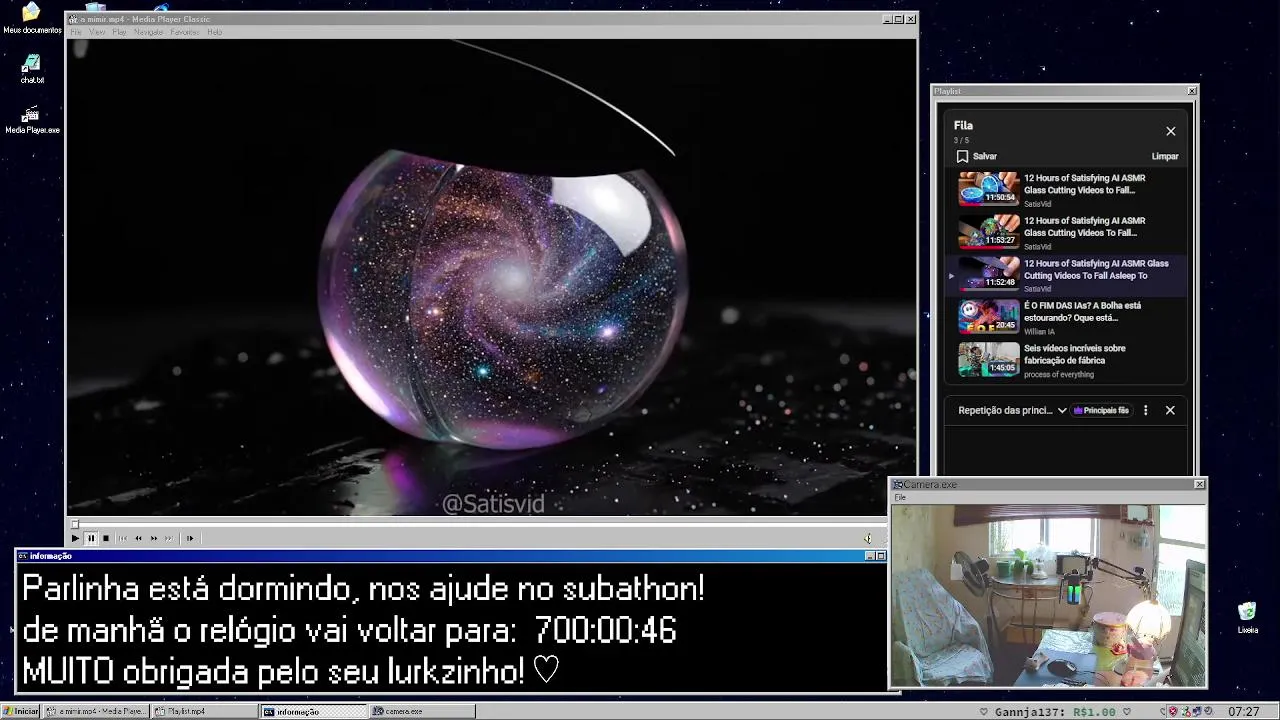The image size is (1280, 720).
Task: Expand the Repetição das princi... dropdown chevron
Action: 1062,410
